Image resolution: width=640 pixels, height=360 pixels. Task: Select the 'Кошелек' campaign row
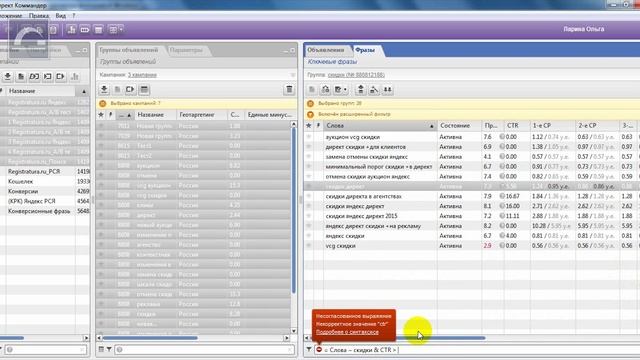(44, 181)
